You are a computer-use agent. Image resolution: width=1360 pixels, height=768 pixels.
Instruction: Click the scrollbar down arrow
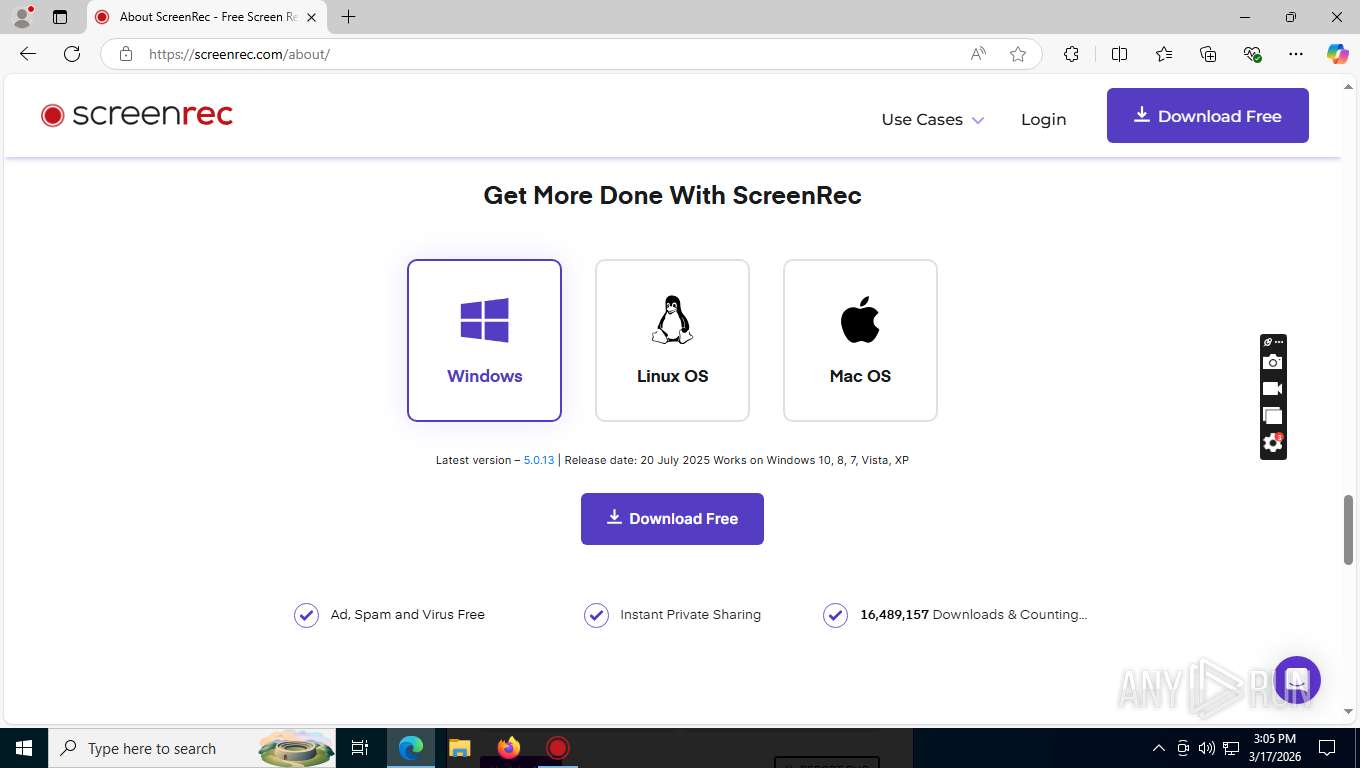[x=1348, y=711]
